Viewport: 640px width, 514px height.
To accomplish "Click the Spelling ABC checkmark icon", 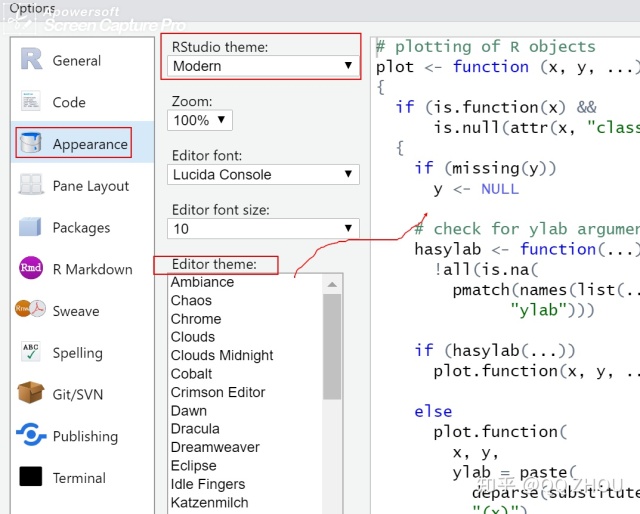I will (31, 352).
